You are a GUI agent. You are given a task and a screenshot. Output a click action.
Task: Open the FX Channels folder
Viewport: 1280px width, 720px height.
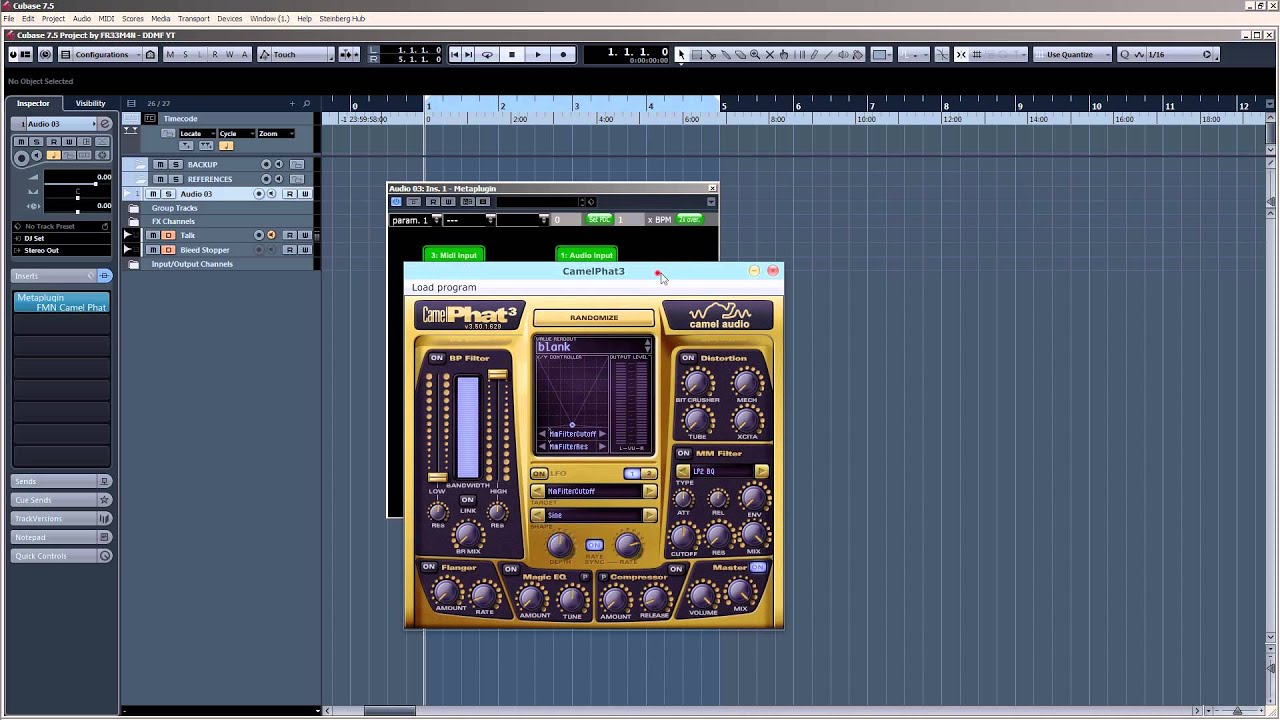133,221
